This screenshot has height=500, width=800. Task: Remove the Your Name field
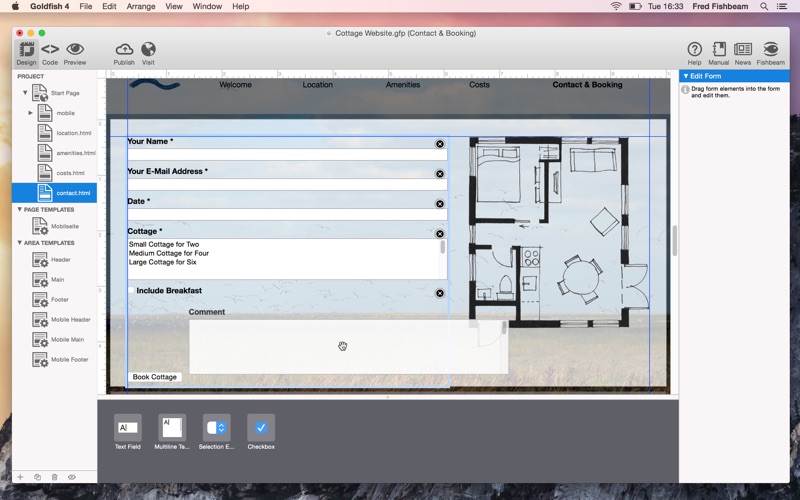click(x=440, y=144)
